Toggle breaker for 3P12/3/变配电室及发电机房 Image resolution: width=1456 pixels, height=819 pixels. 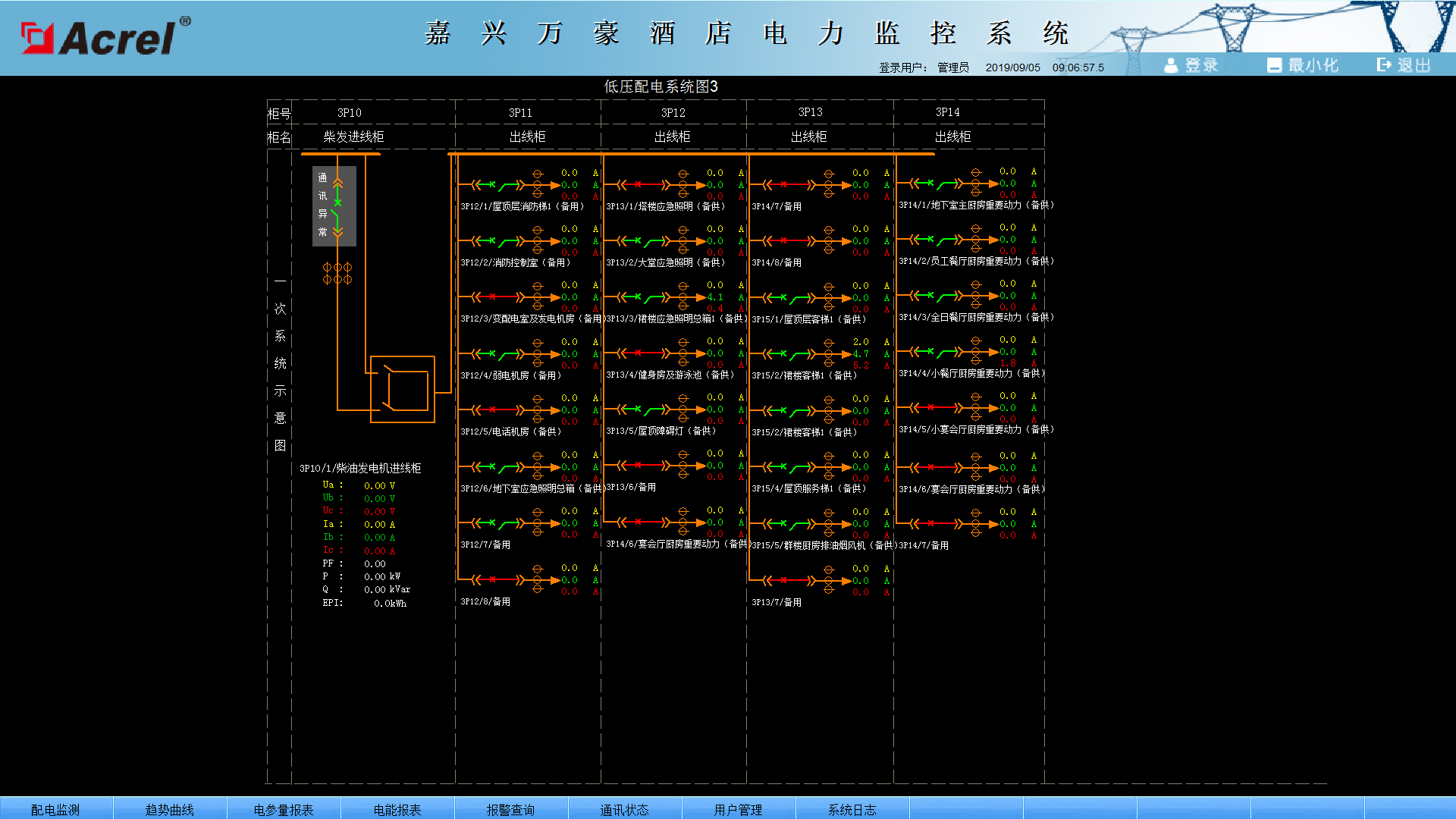click(497, 297)
